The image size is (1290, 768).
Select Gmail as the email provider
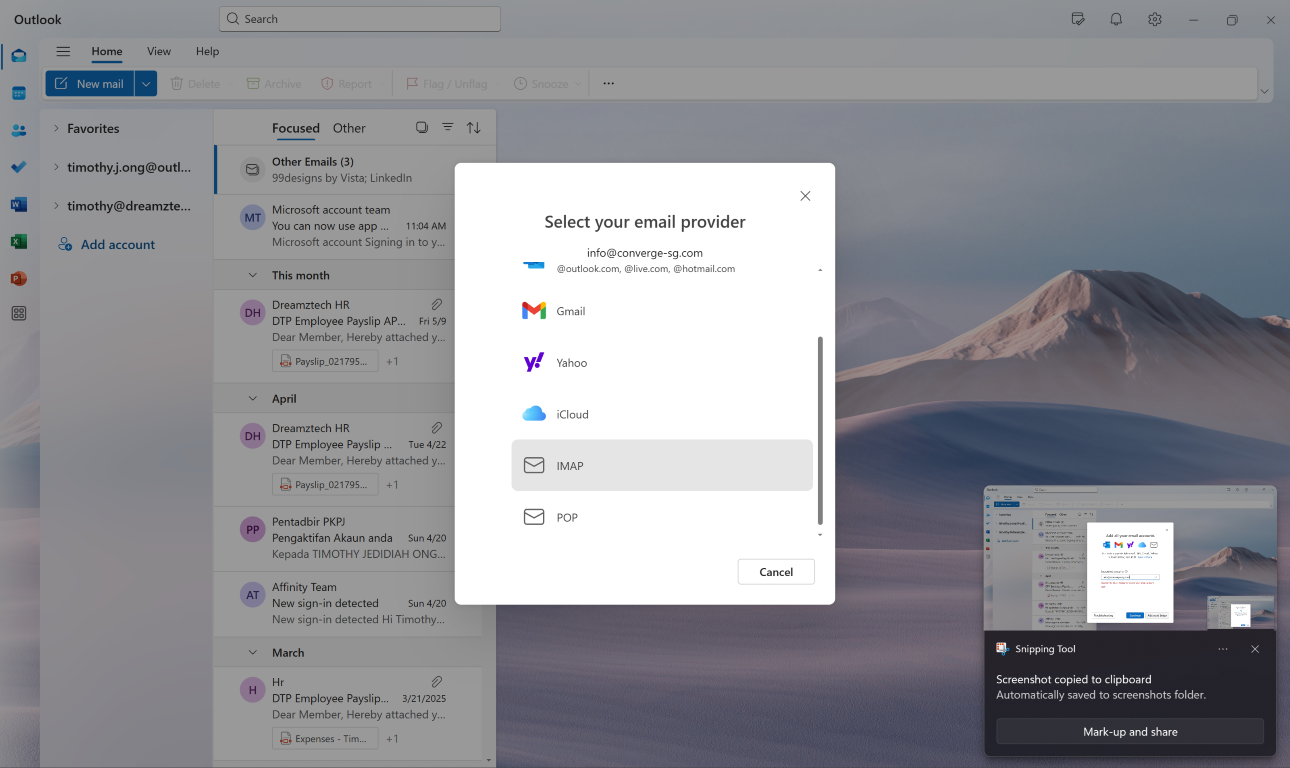(662, 310)
